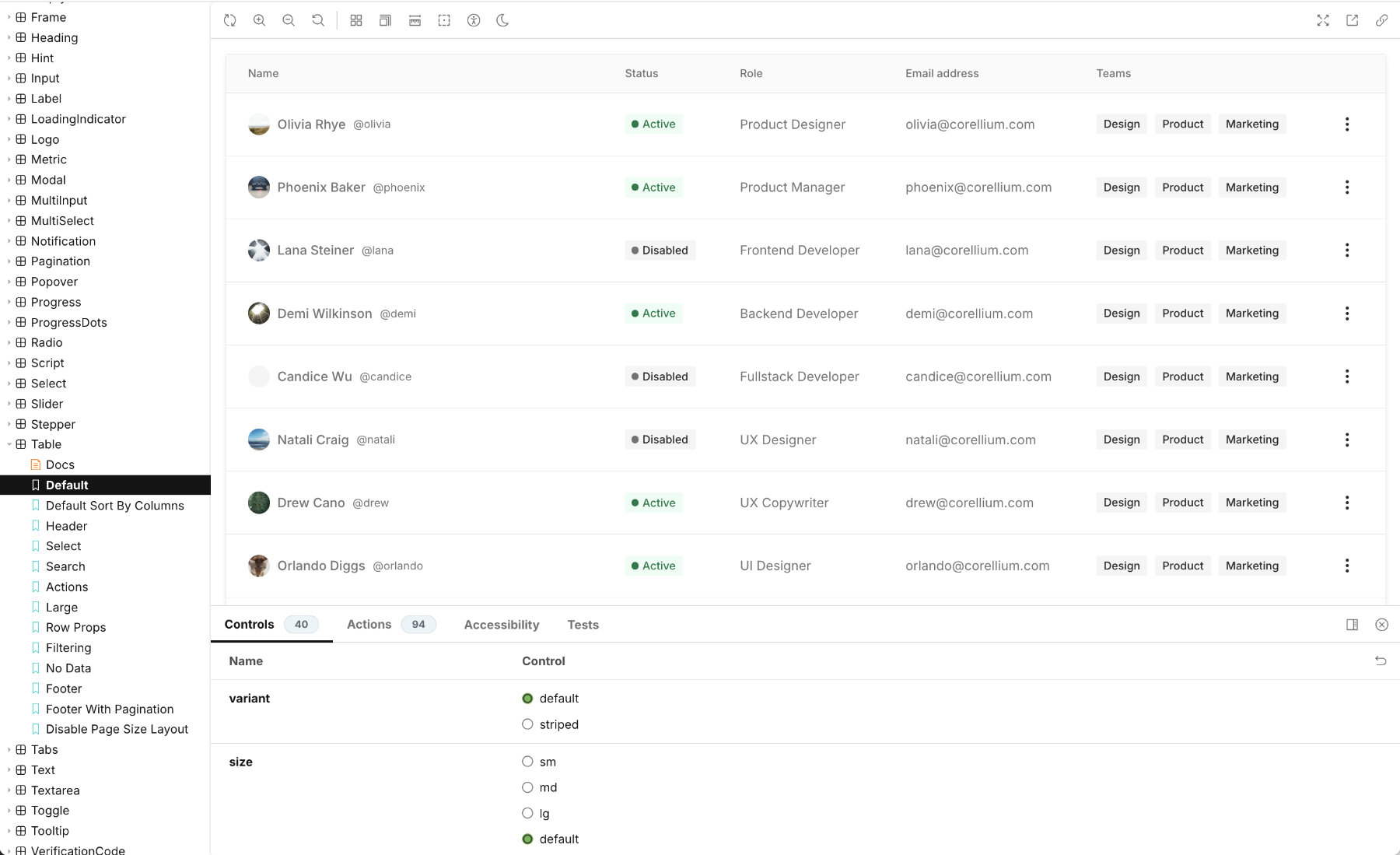This screenshot has width=1400, height=855.
Task: Toggle dark mode with the moon icon
Action: (x=502, y=21)
